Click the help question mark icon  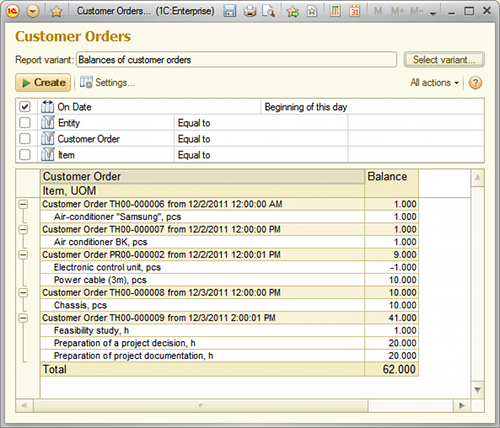pyautogui.click(x=475, y=83)
